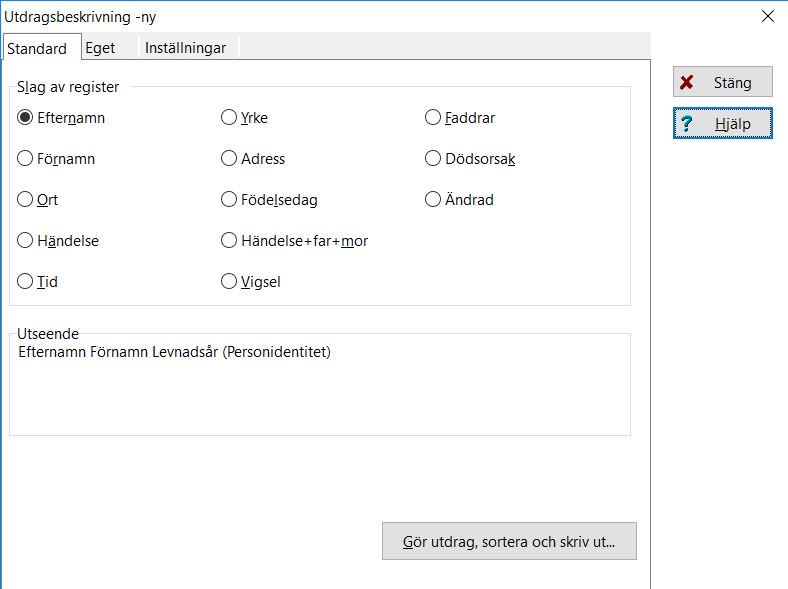The height and width of the screenshot is (589, 788).
Task: Switch to the Standard tab
Action: click(x=37, y=48)
